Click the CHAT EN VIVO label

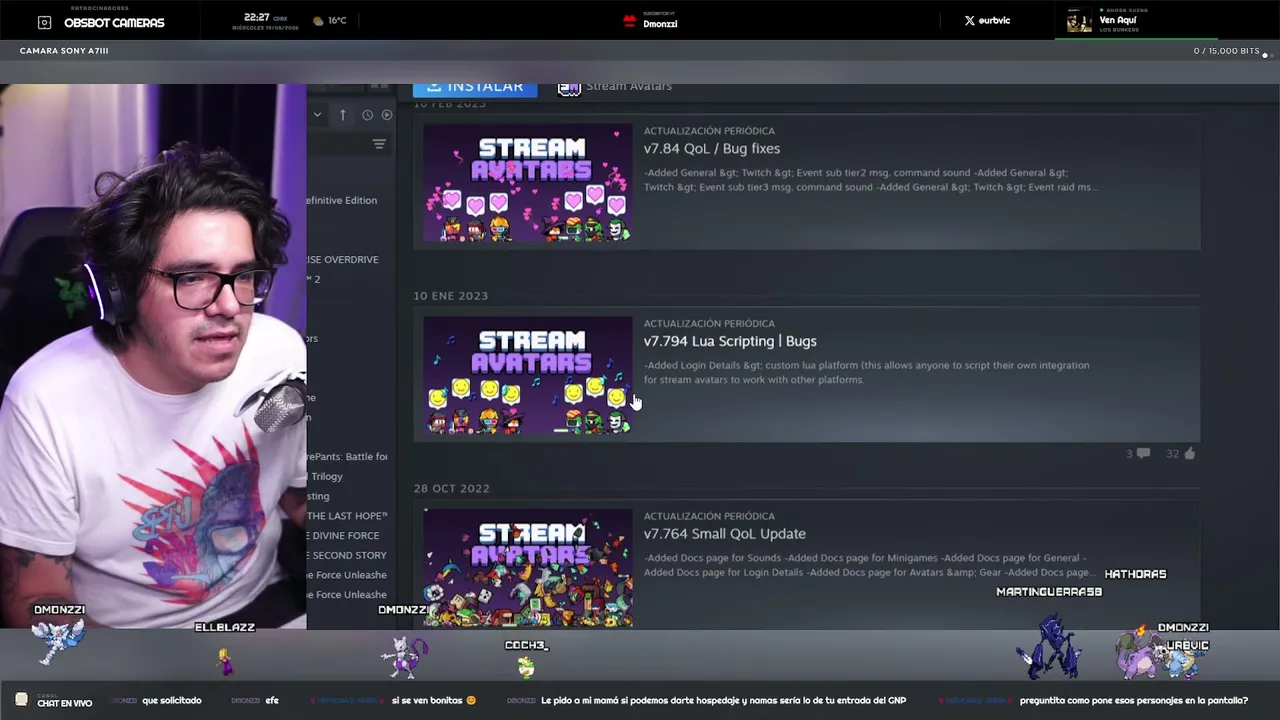[x=65, y=703]
